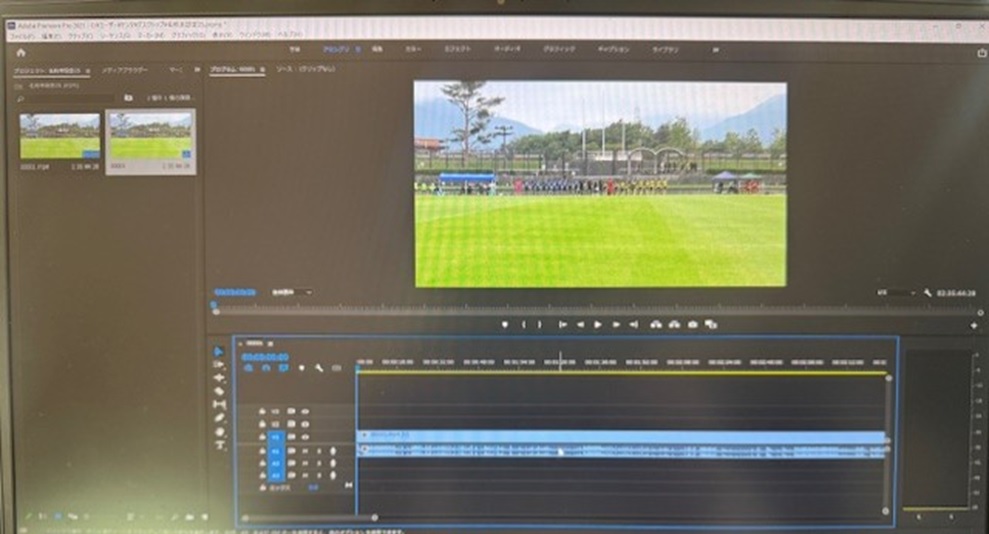Open the playback resolution dropdown near the wrench

pyautogui.click(x=896, y=293)
